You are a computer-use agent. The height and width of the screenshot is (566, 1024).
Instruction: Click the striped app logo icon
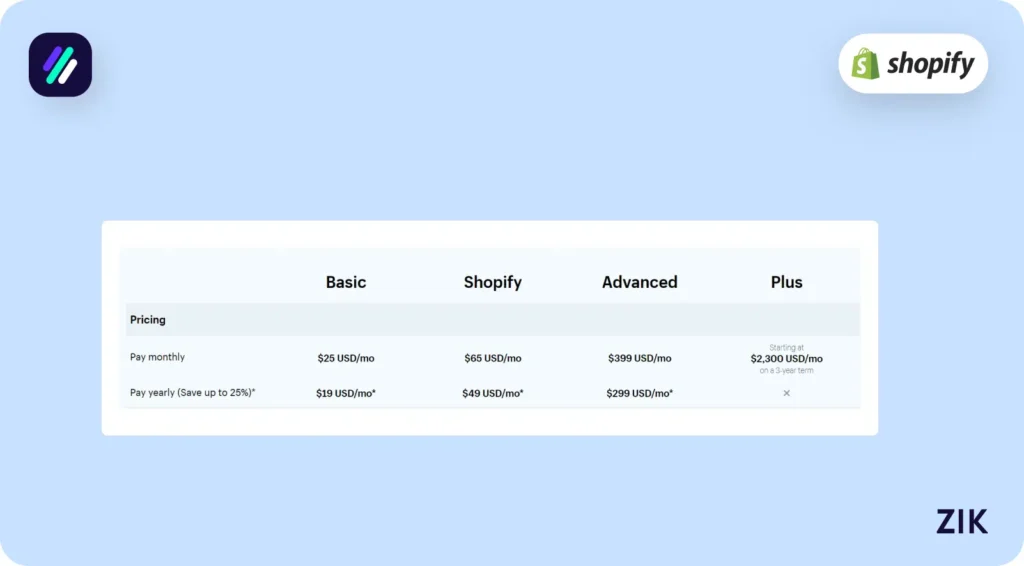[x=60, y=65]
